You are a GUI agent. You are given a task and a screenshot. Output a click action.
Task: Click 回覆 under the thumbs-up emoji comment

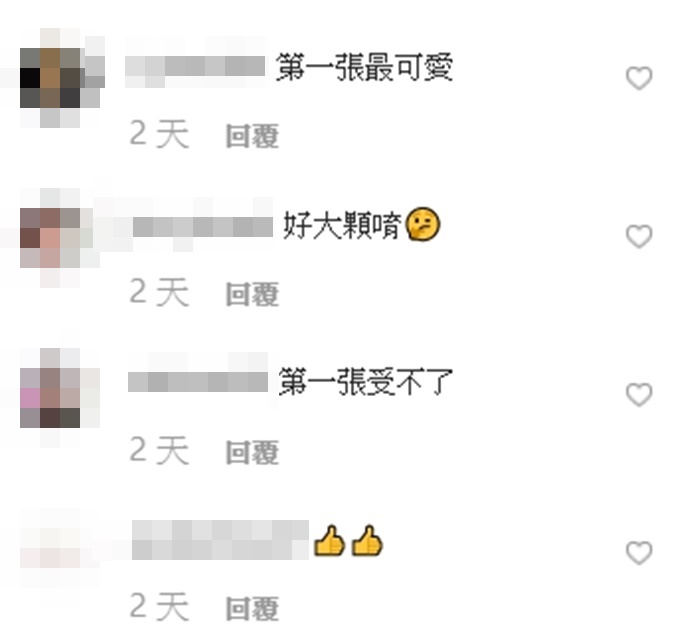[252, 608]
